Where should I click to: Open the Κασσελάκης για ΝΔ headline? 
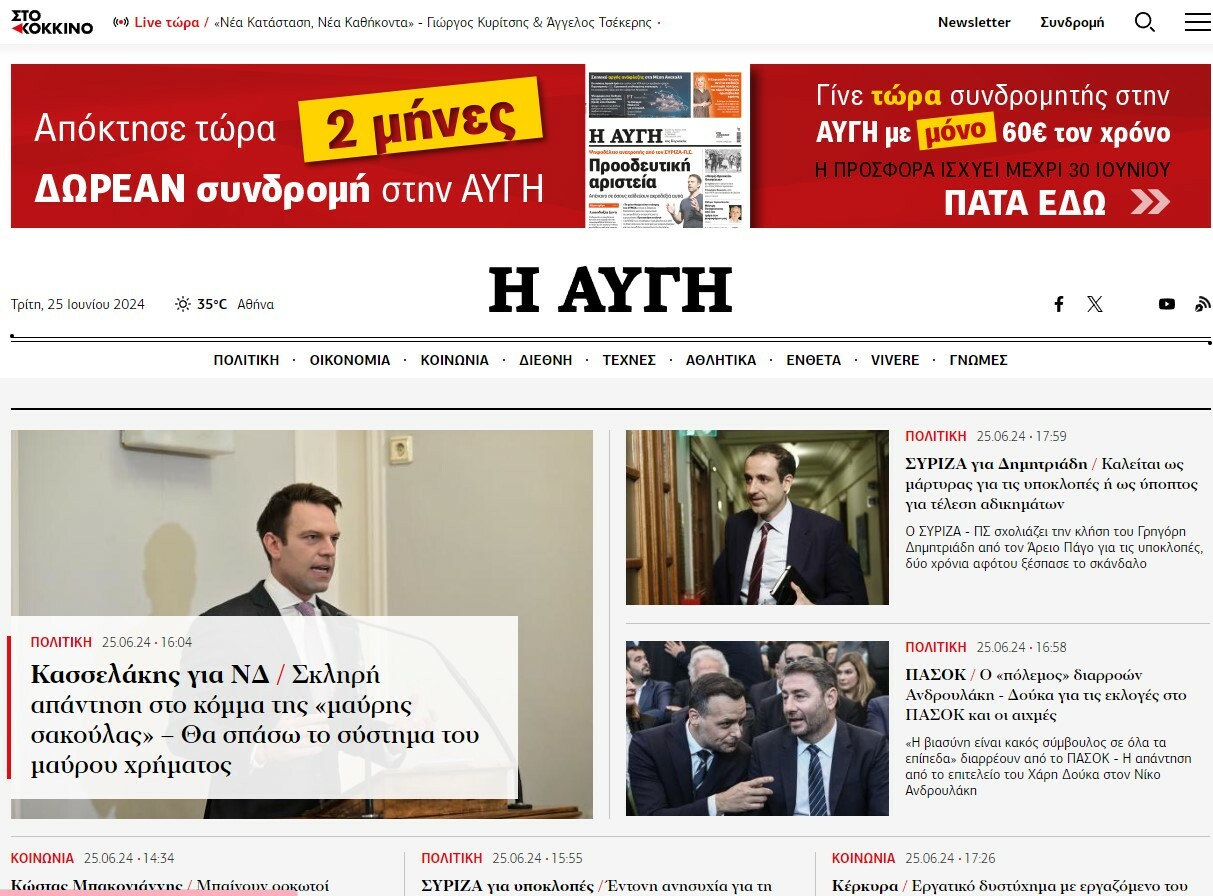(255, 720)
